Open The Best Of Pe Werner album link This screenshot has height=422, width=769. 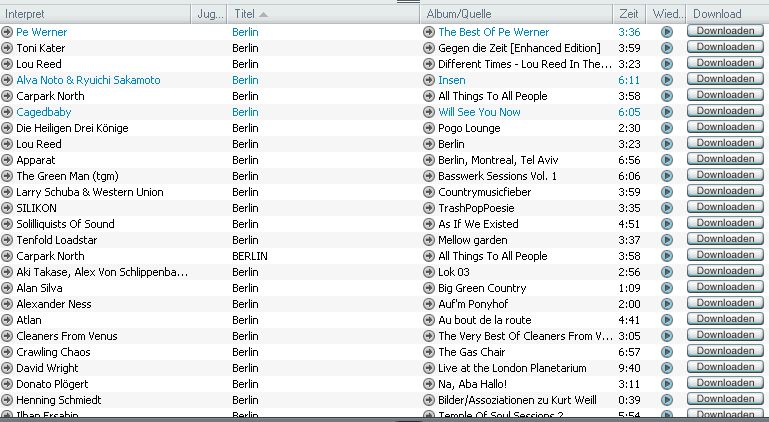493,32
